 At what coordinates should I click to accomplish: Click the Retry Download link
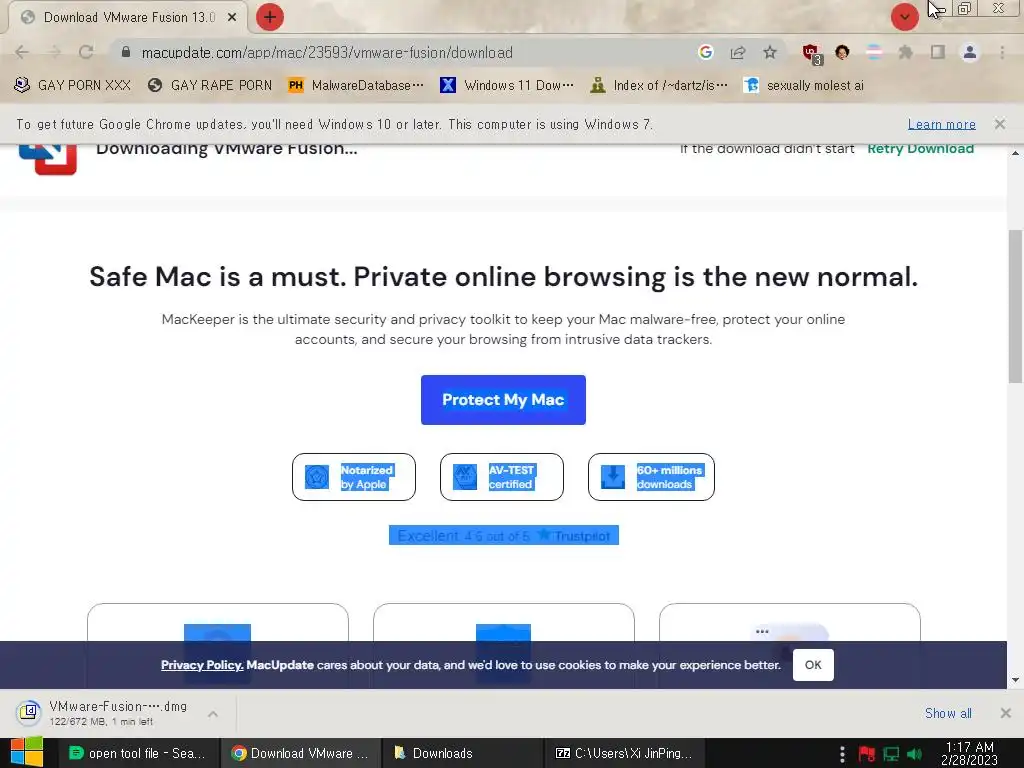click(920, 149)
